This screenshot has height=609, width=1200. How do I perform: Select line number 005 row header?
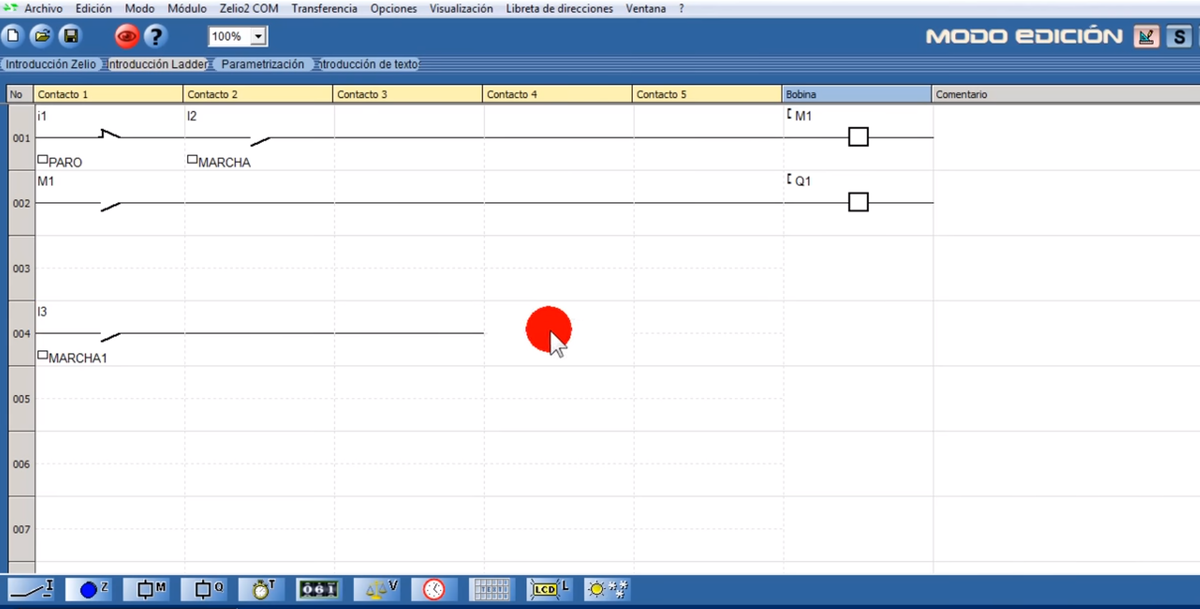pyautogui.click(x=21, y=399)
